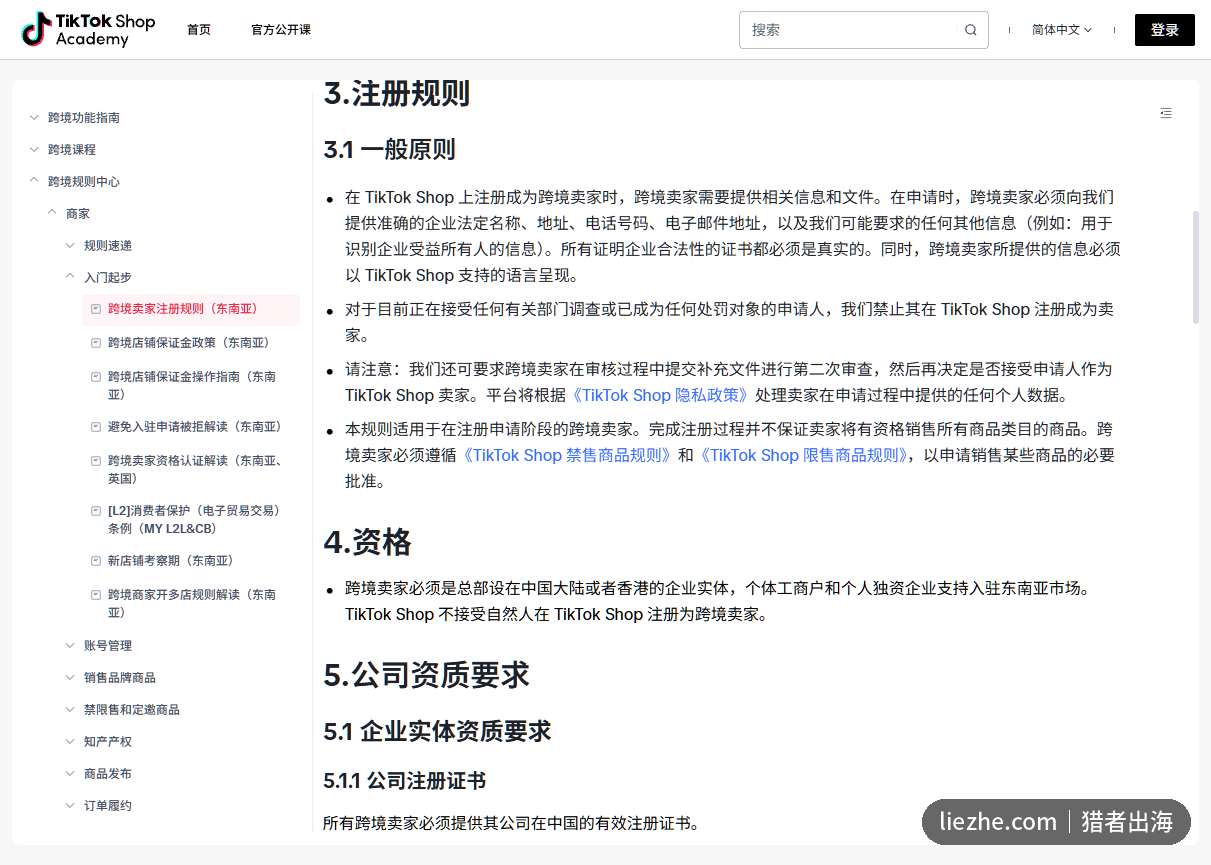The width and height of the screenshot is (1211, 865).
Task: Expand the 知产产权 chevron
Action: [70, 742]
